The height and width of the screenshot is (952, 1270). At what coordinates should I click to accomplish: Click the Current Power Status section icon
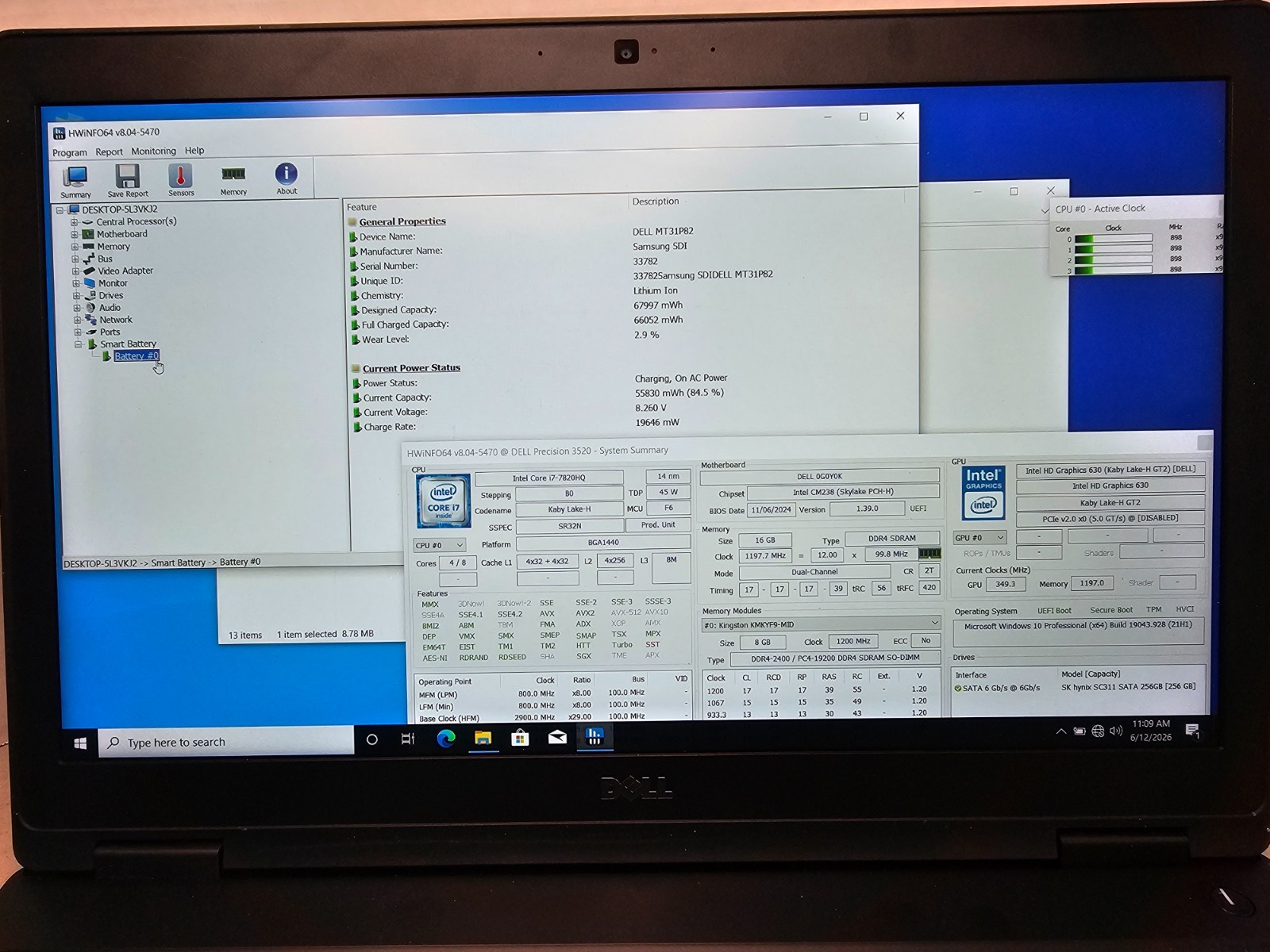(x=356, y=368)
